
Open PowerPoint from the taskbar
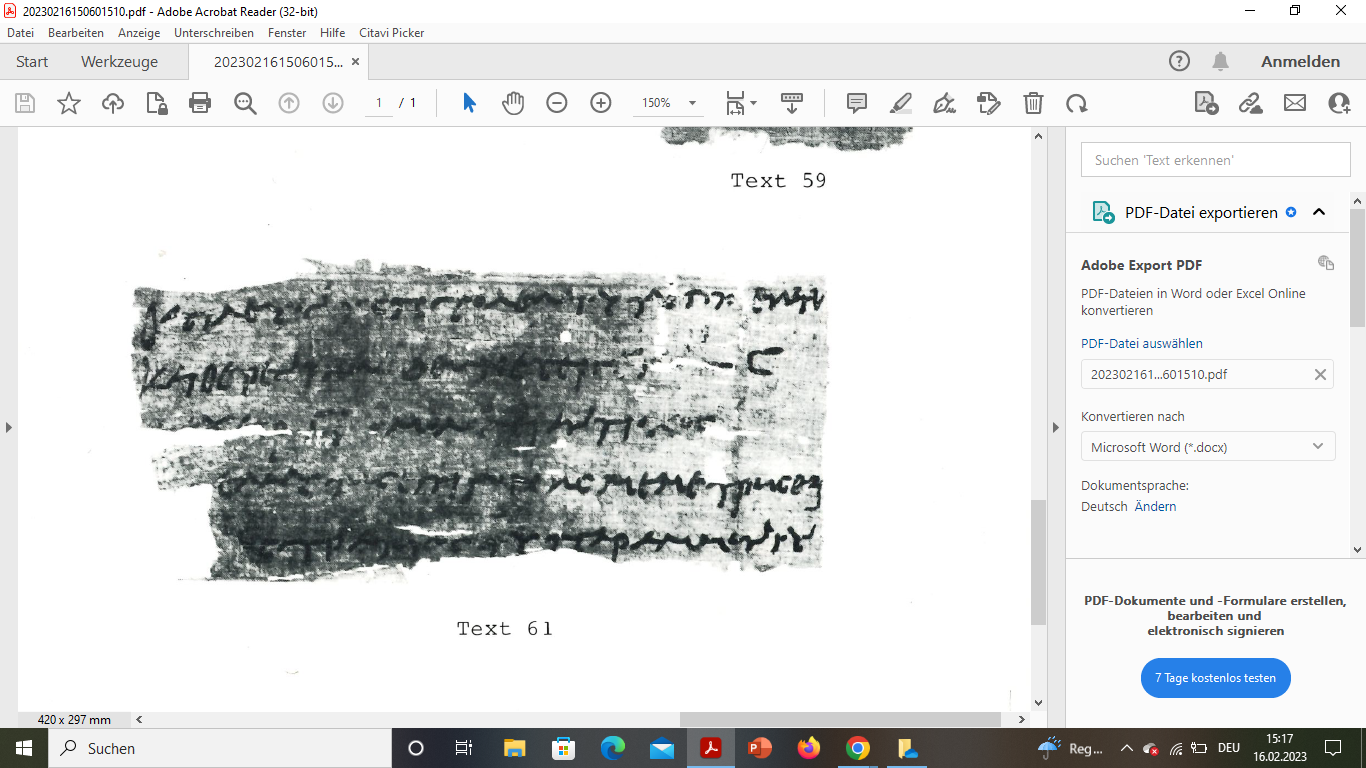click(760, 748)
